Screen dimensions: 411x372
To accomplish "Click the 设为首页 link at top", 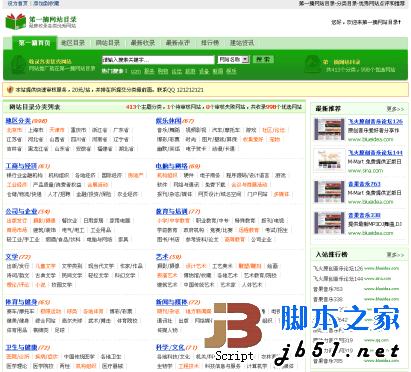I will coord(18,3).
